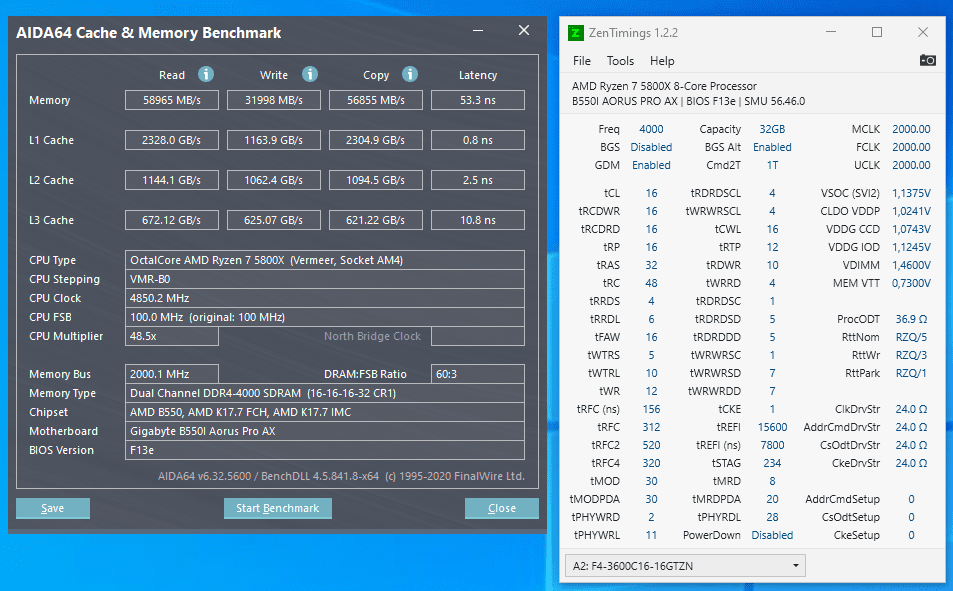Click Start Benchmark button

[x=278, y=508]
